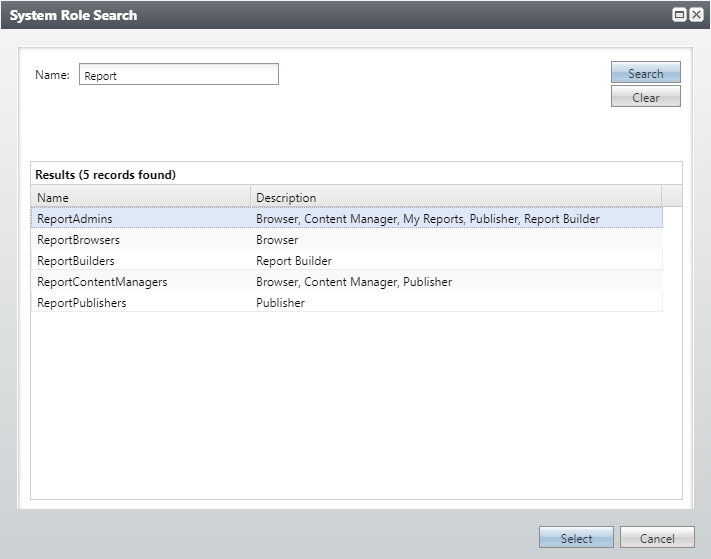This screenshot has height=559, width=711.
Task: Close the System Role Search dialog
Action: (696, 15)
